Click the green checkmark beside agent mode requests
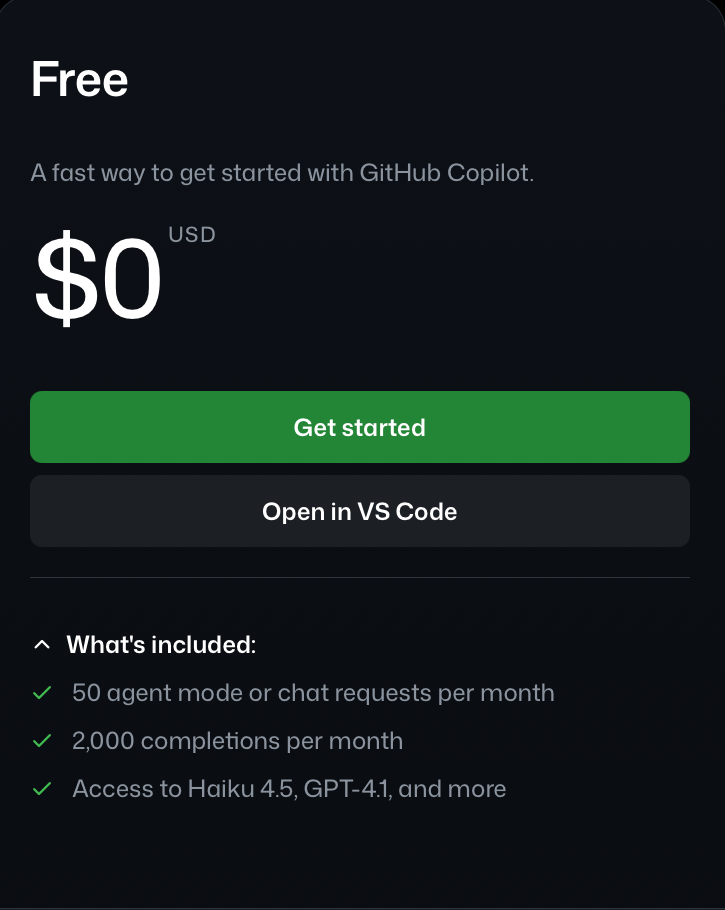 pyautogui.click(x=41, y=692)
